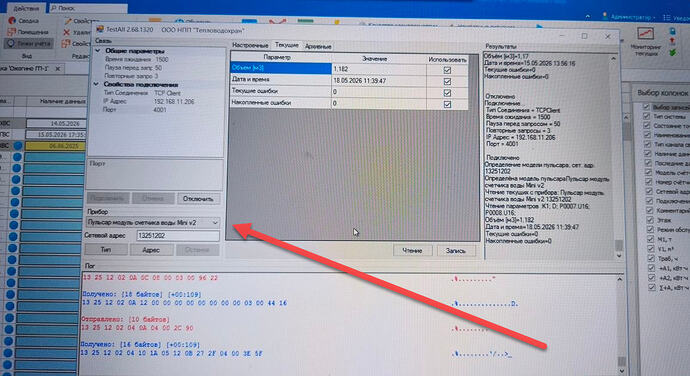
Task: Click log panel scrollbar down arrow
Action: point(621,371)
